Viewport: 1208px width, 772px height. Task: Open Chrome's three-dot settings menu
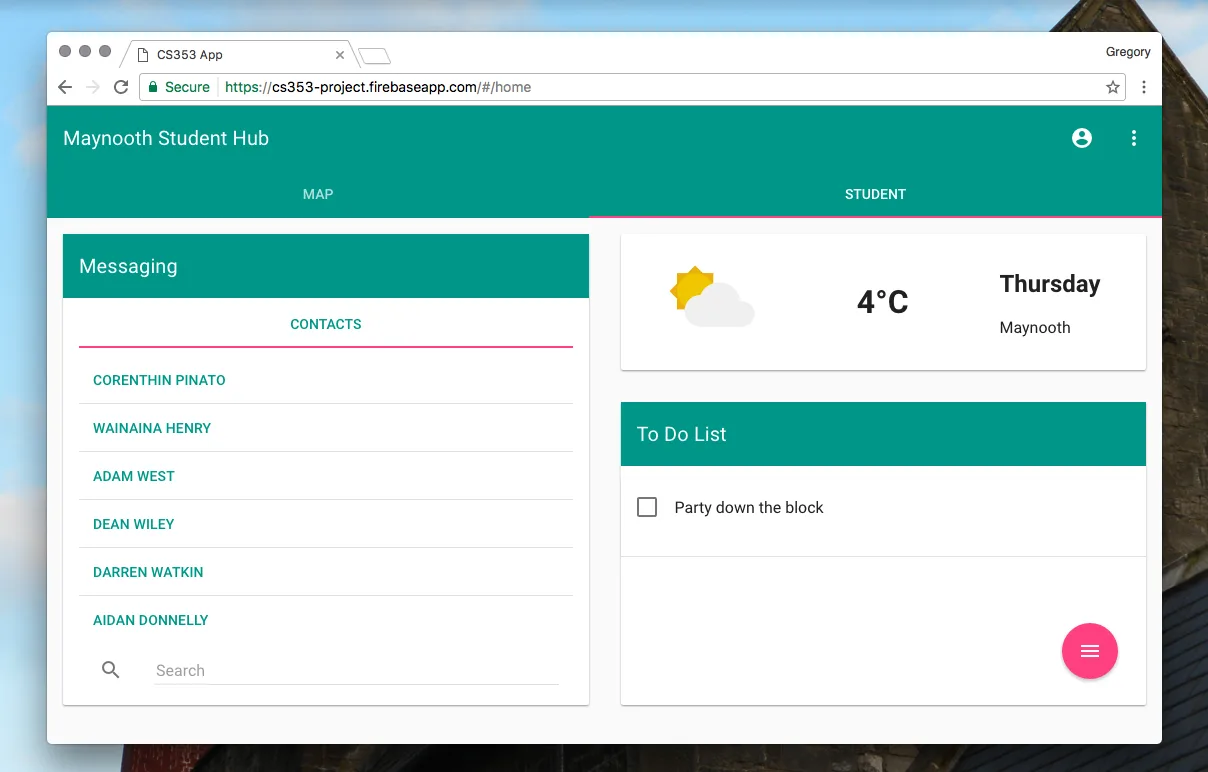pyautogui.click(x=1144, y=87)
